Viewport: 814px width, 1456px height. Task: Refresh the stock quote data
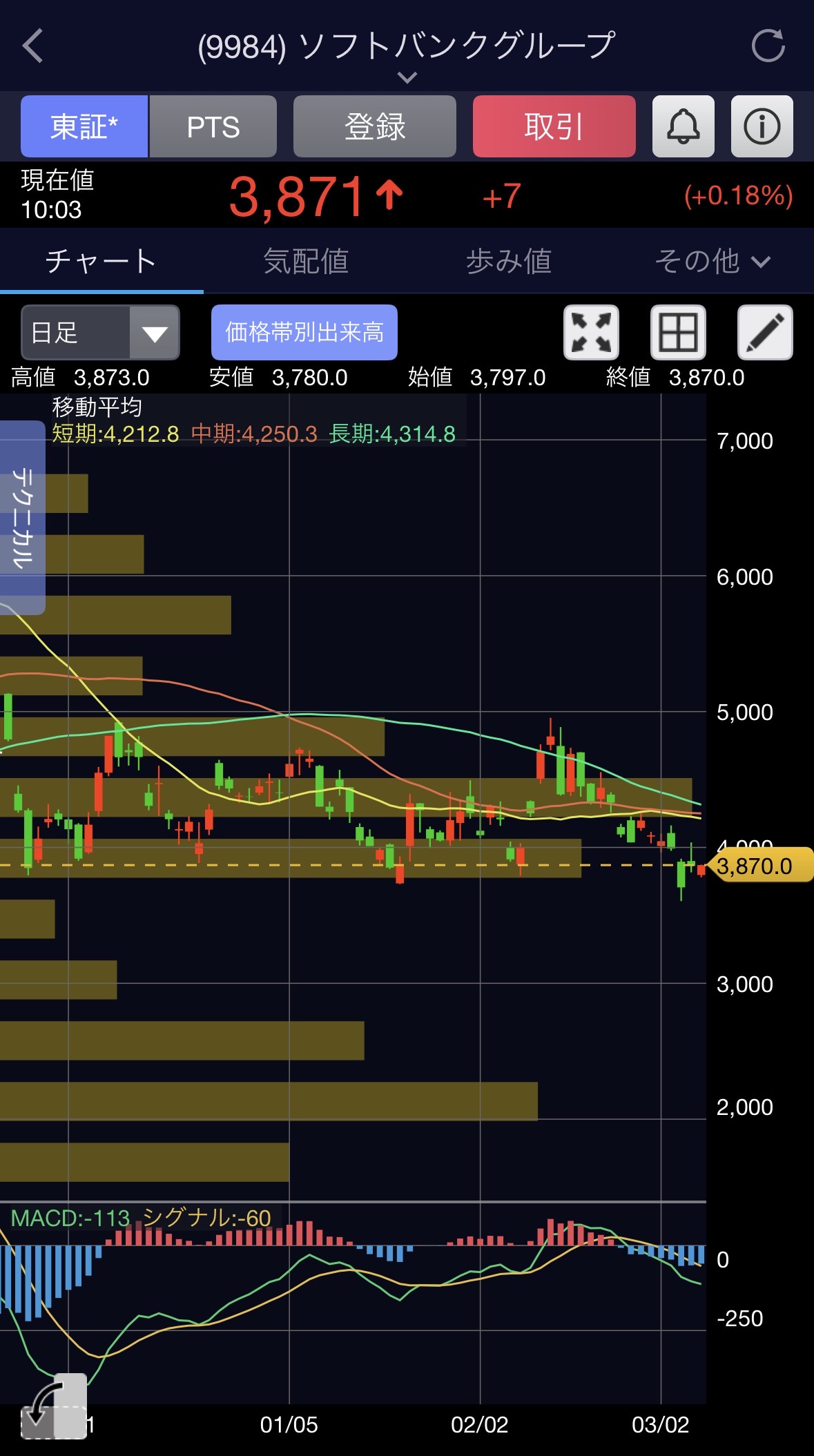click(768, 46)
